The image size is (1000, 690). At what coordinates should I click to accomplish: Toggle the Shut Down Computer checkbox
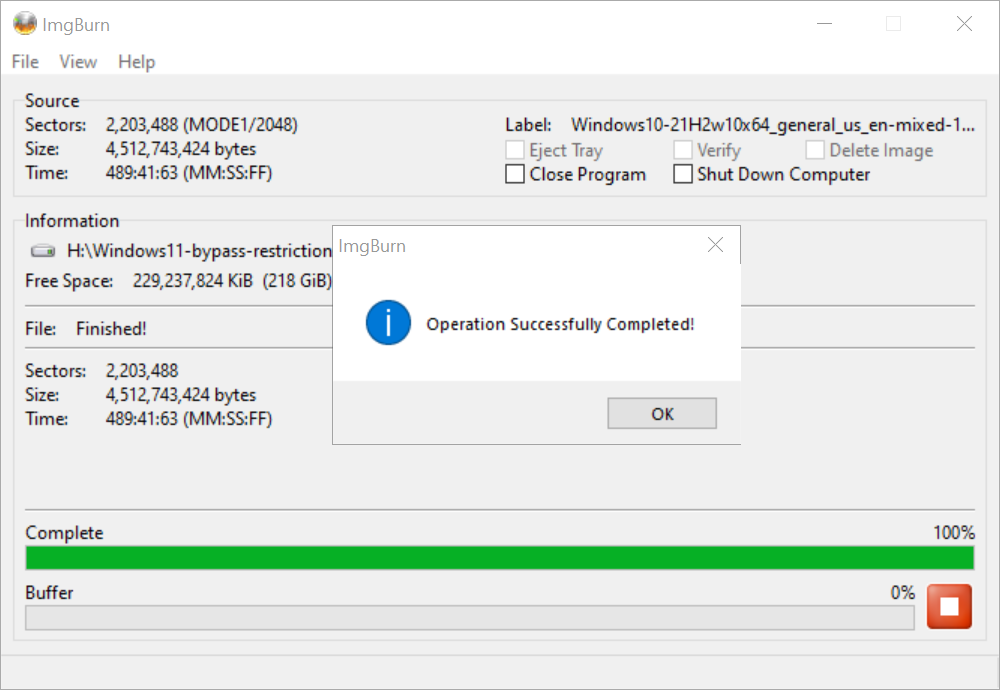682,174
